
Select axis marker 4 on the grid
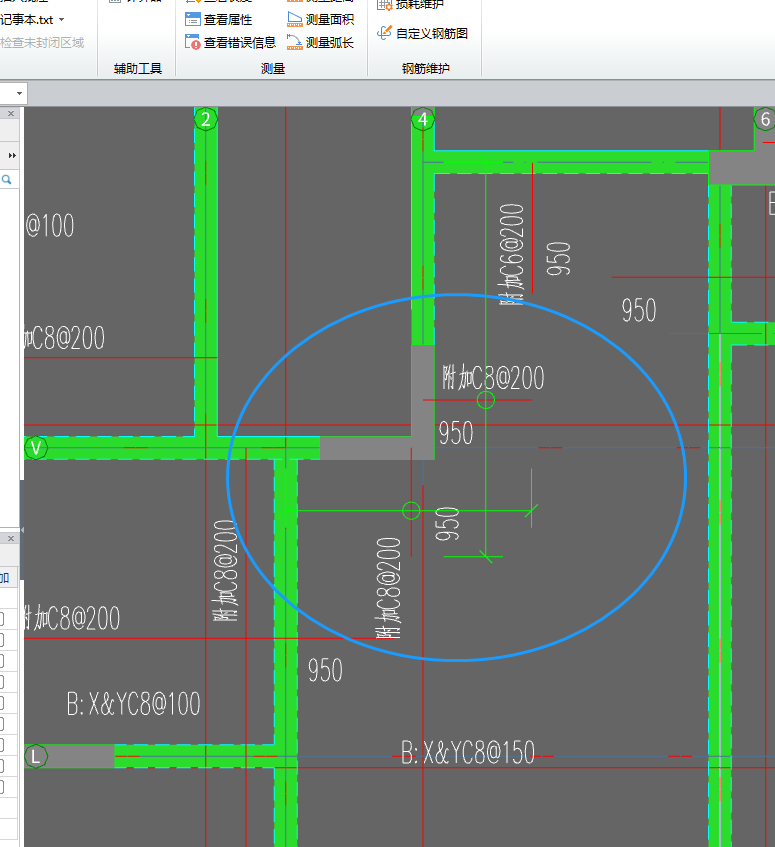pos(423,119)
